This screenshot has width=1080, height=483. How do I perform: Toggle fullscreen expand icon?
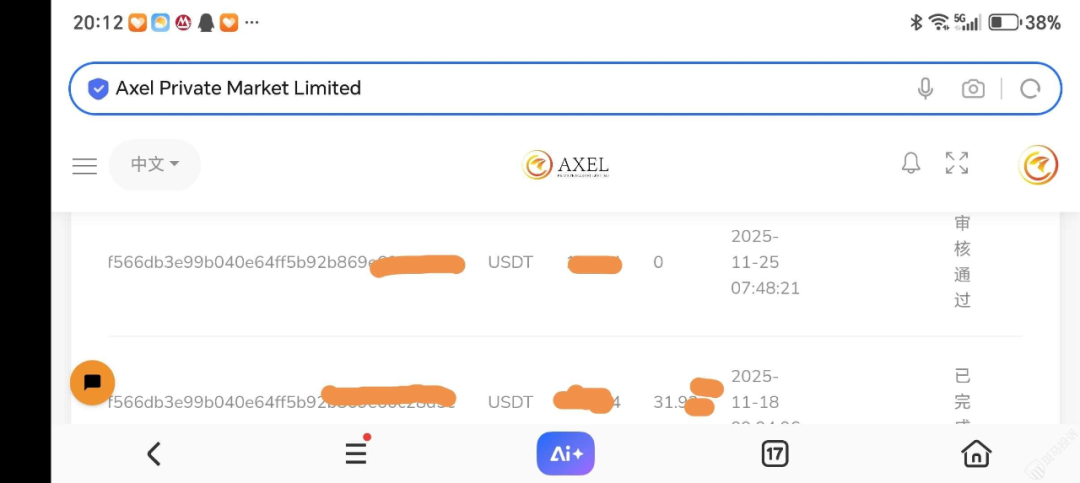click(957, 164)
